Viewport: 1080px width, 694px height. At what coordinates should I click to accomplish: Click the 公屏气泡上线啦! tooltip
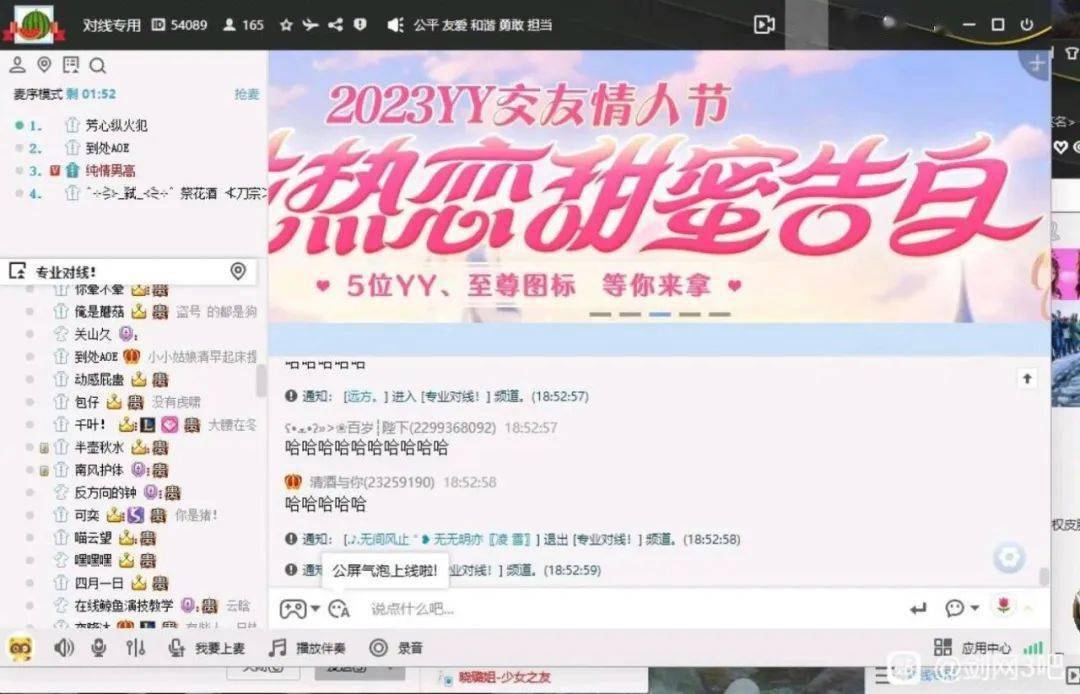pos(385,571)
